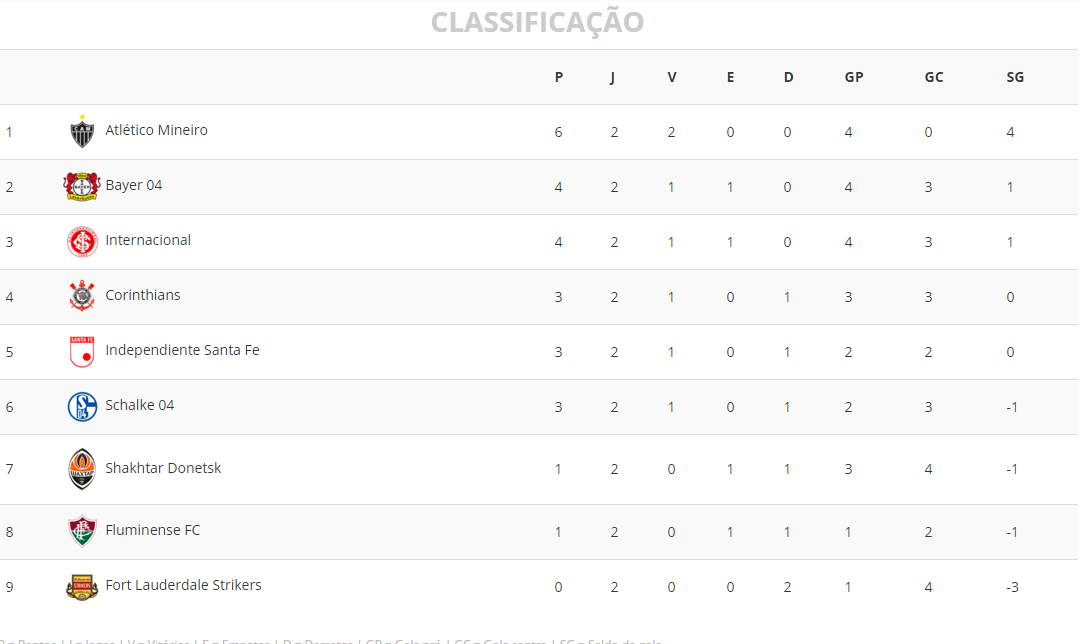Click the GC goals-against column header
The width and height of the screenshot is (1083, 644).
coord(934,77)
